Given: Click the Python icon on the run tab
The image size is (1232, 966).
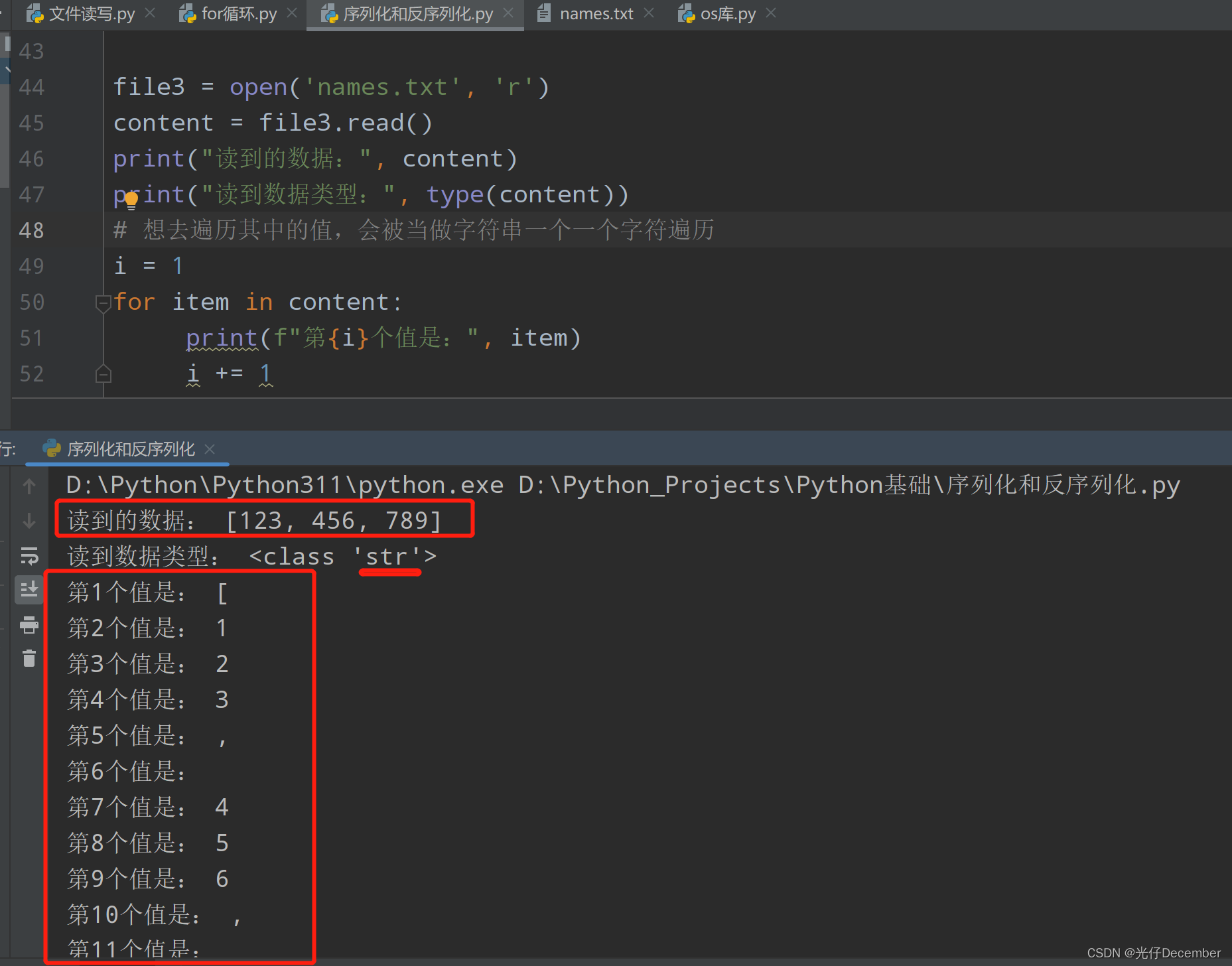Looking at the screenshot, I should [x=52, y=449].
